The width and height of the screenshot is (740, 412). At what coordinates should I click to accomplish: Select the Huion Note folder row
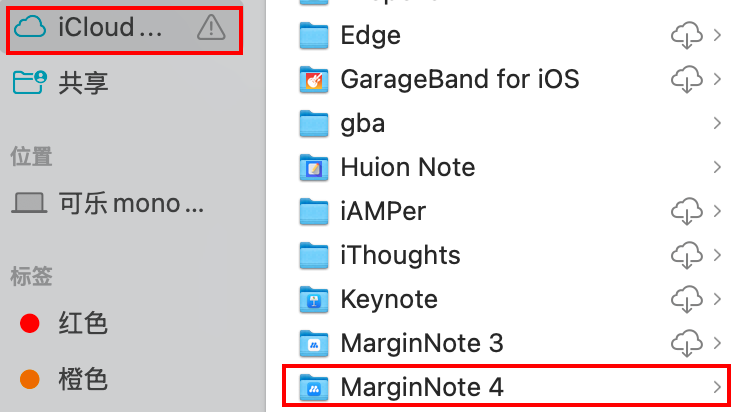[x=506, y=167]
